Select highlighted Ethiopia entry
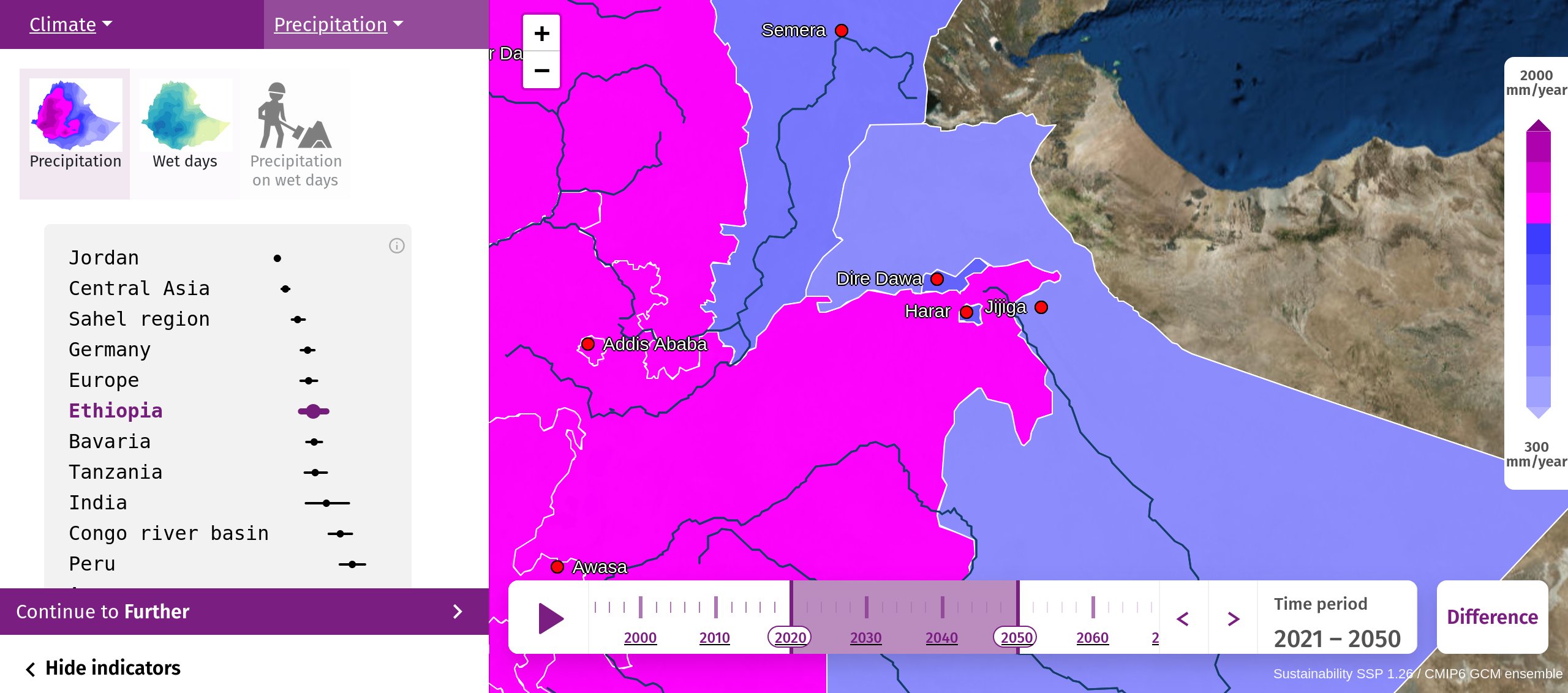The image size is (1568, 693). [x=116, y=411]
